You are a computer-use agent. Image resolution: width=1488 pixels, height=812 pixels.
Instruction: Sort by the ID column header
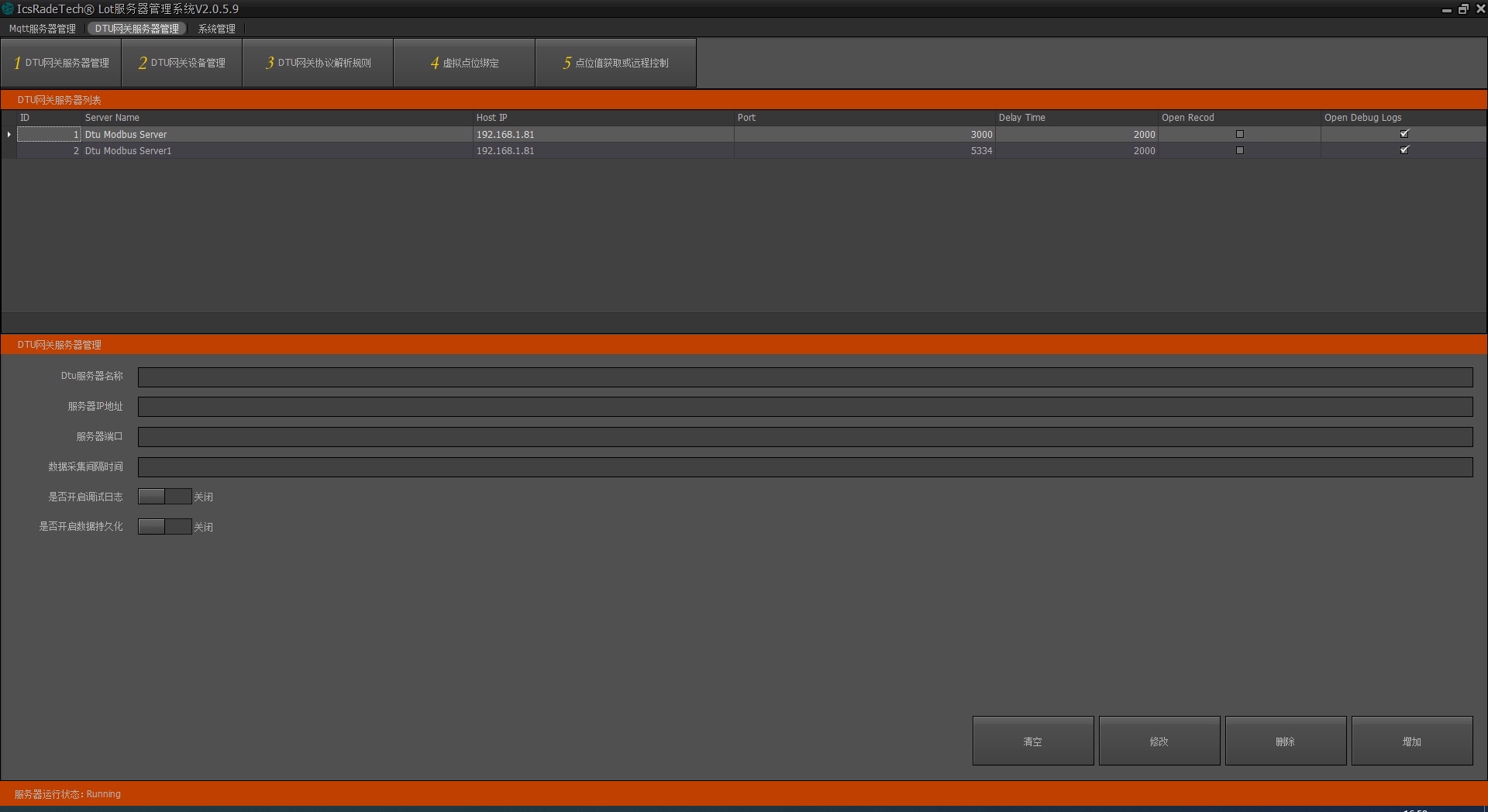(49, 118)
